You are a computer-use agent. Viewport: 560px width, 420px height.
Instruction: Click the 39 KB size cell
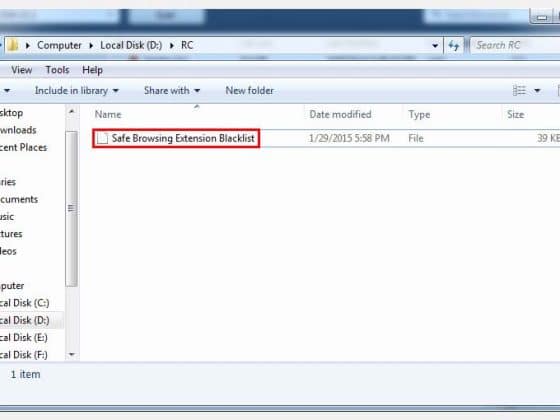(x=548, y=138)
